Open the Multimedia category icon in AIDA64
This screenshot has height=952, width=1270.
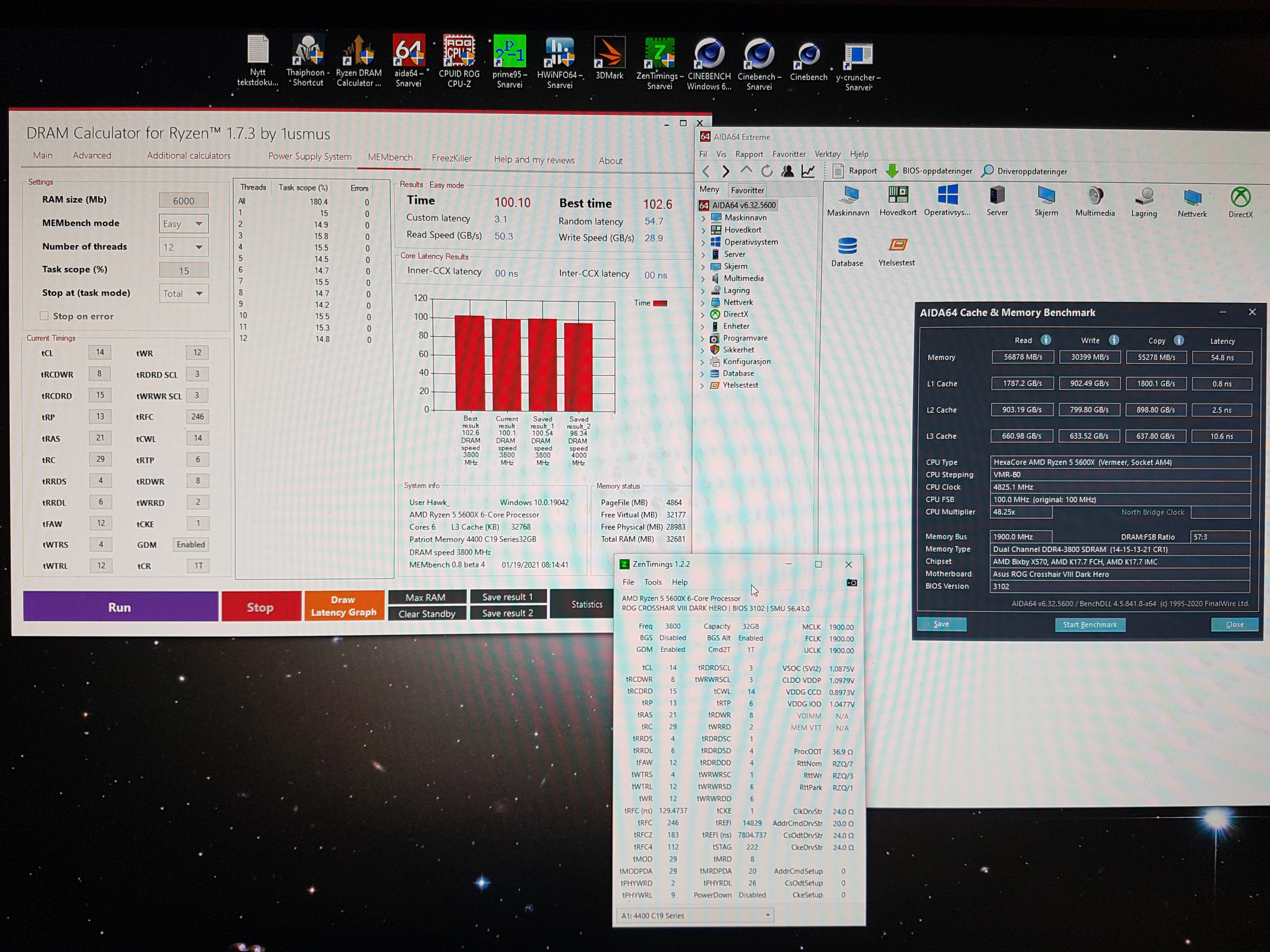pos(1095,201)
